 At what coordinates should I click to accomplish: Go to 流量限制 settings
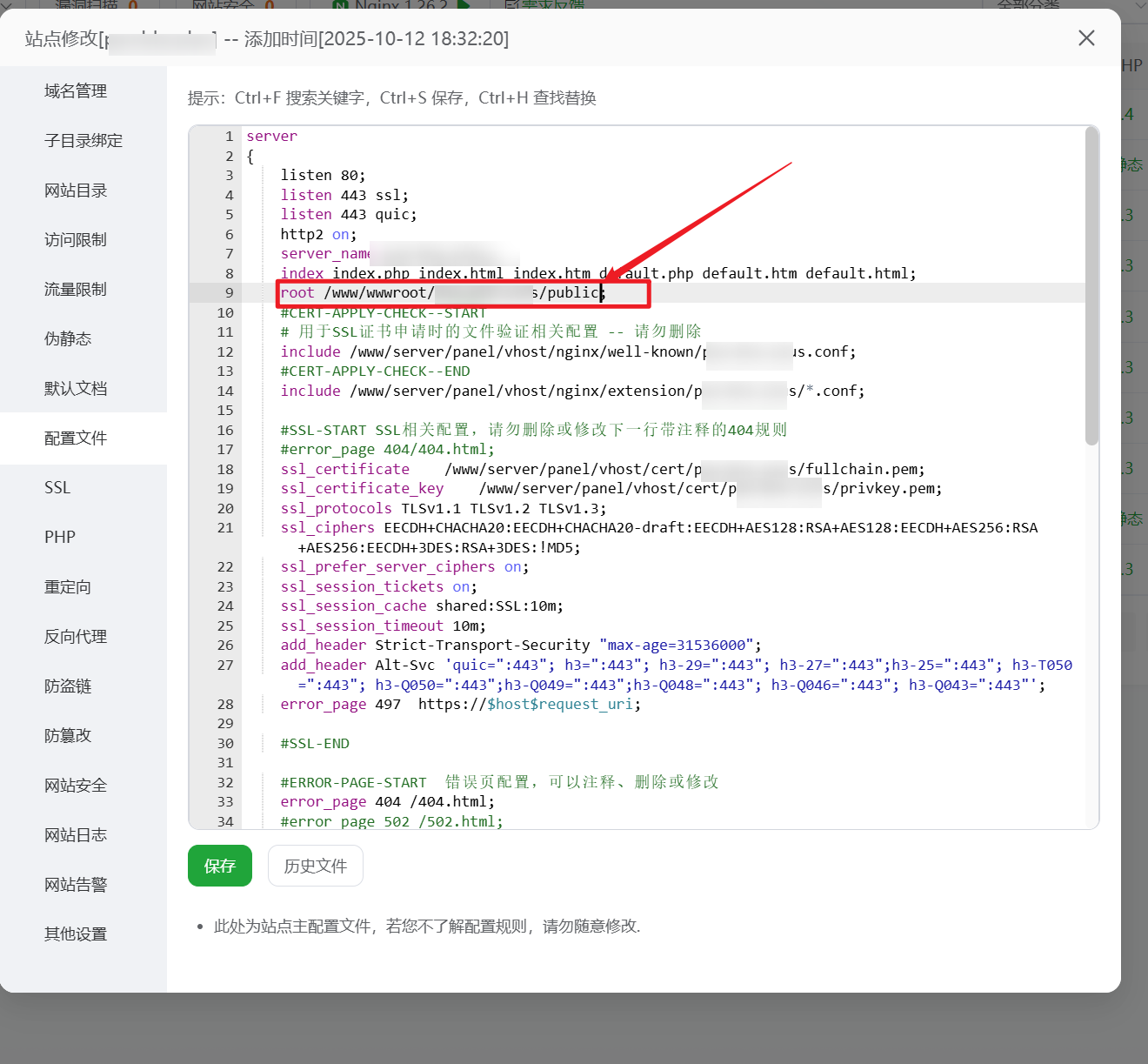pyautogui.click(x=76, y=290)
